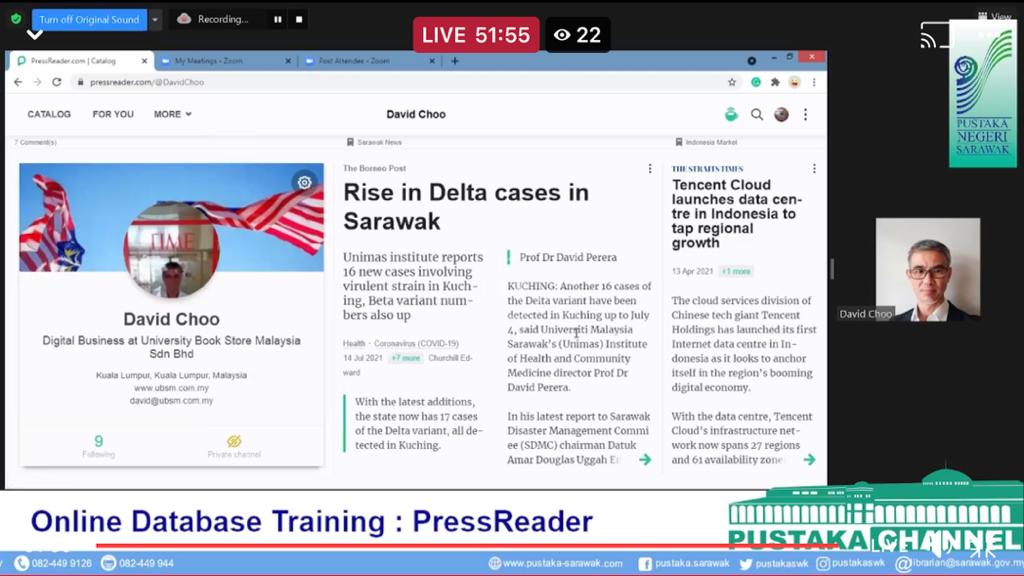Open the Zoom encryption shield icon

(16, 19)
